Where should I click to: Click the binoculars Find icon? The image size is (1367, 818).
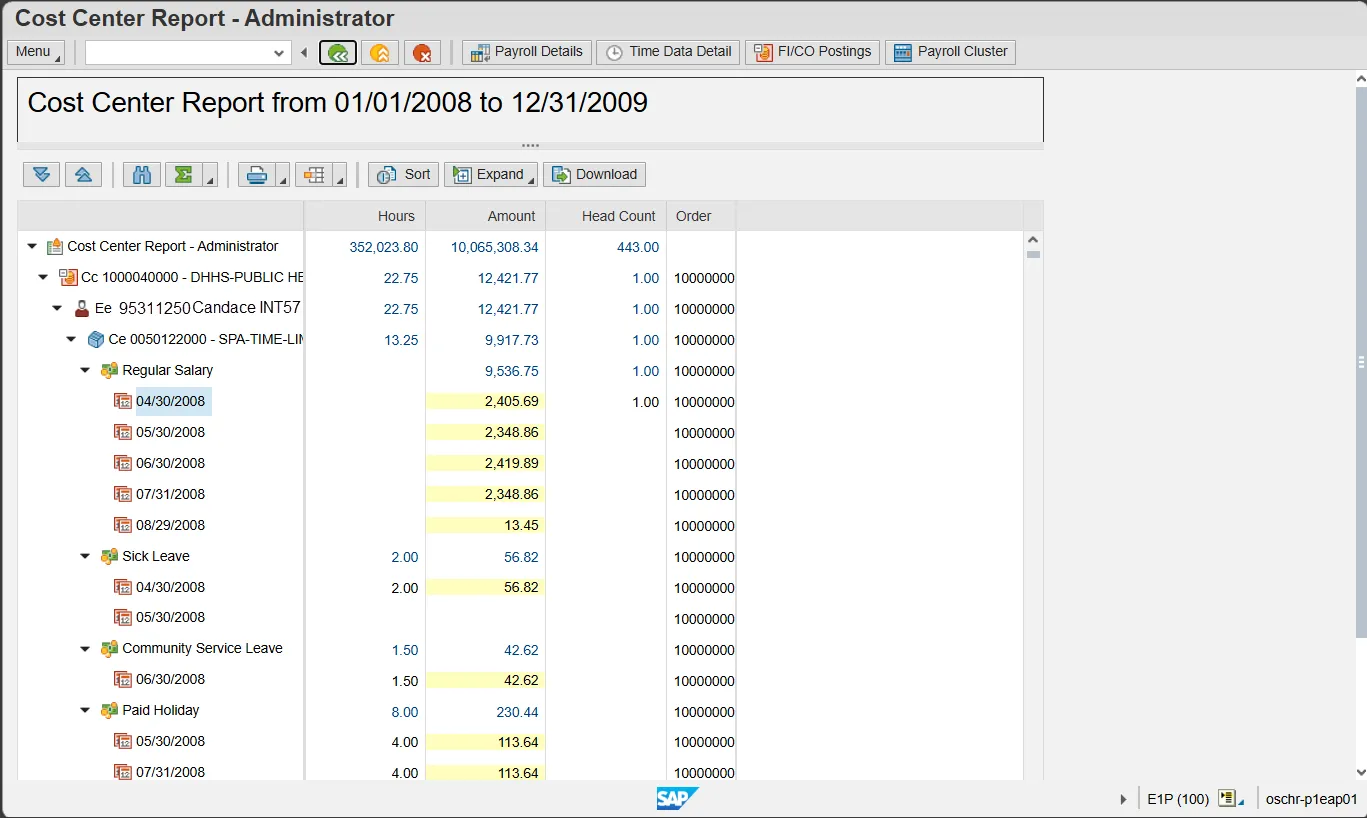coord(142,175)
